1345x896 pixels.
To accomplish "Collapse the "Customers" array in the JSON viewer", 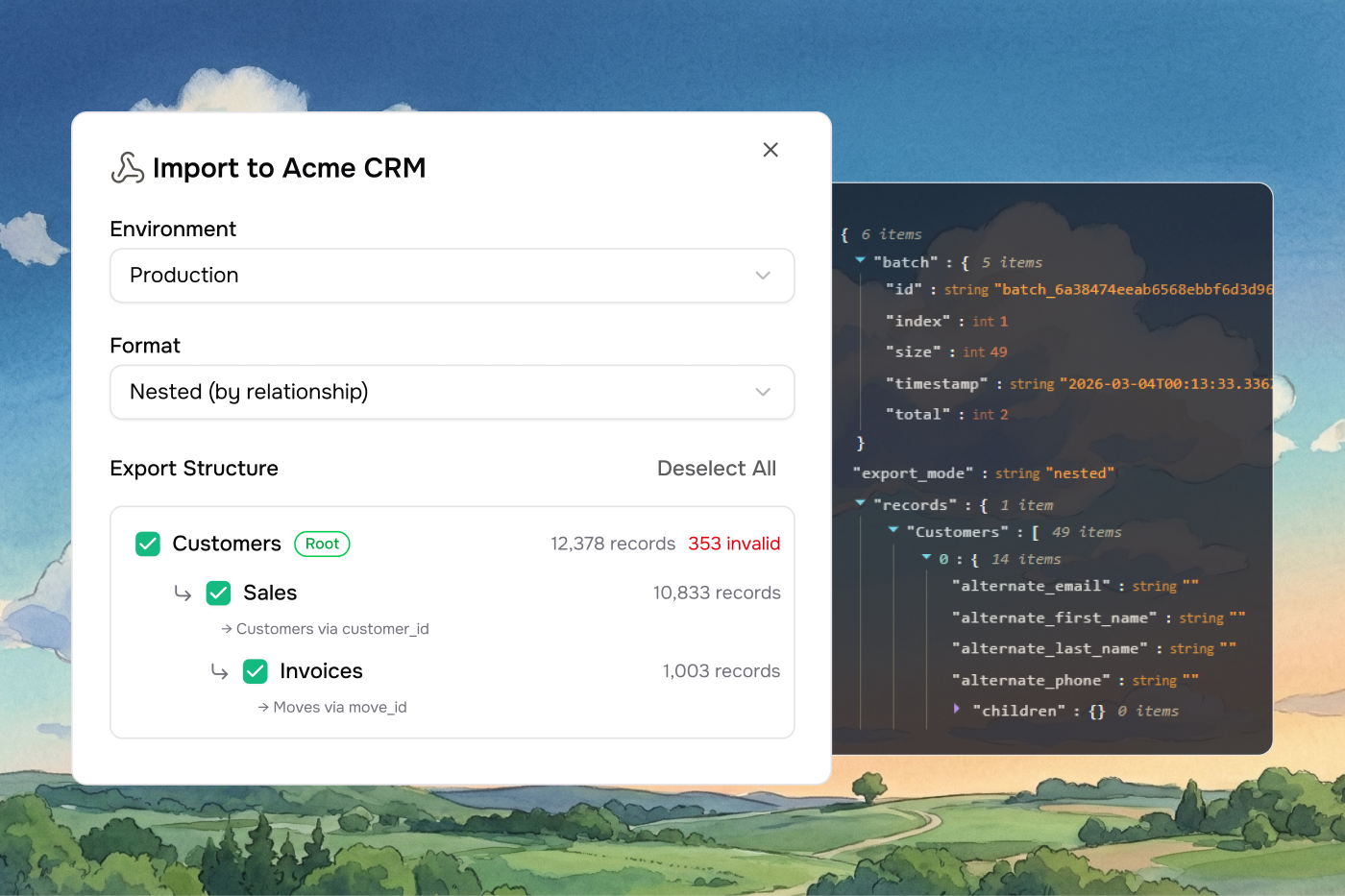I will (x=894, y=531).
